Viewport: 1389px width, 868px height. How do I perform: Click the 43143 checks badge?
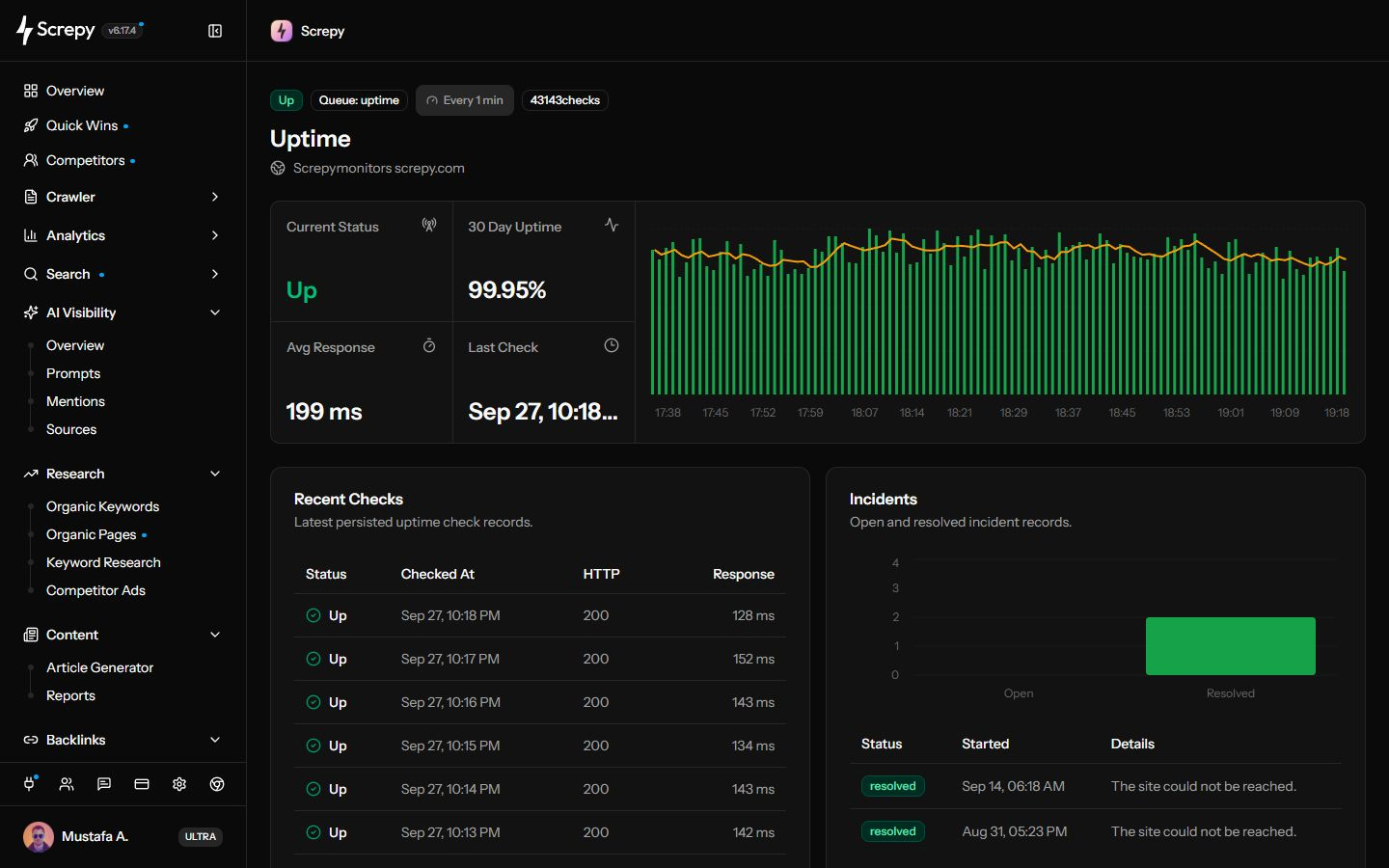tap(565, 100)
